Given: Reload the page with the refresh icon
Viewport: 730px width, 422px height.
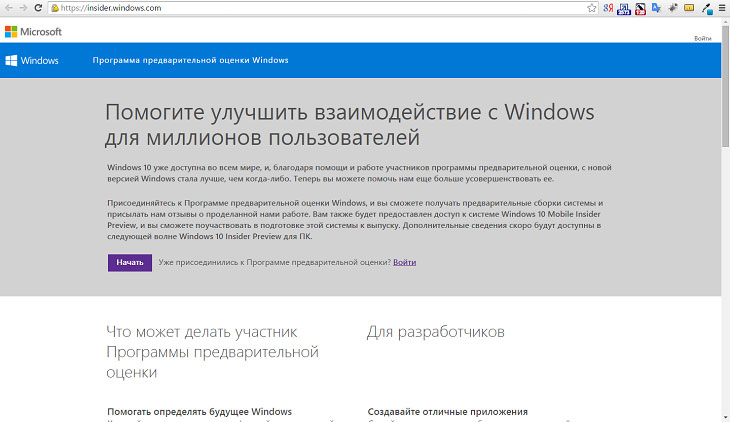Looking at the screenshot, I should pos(38,8).
